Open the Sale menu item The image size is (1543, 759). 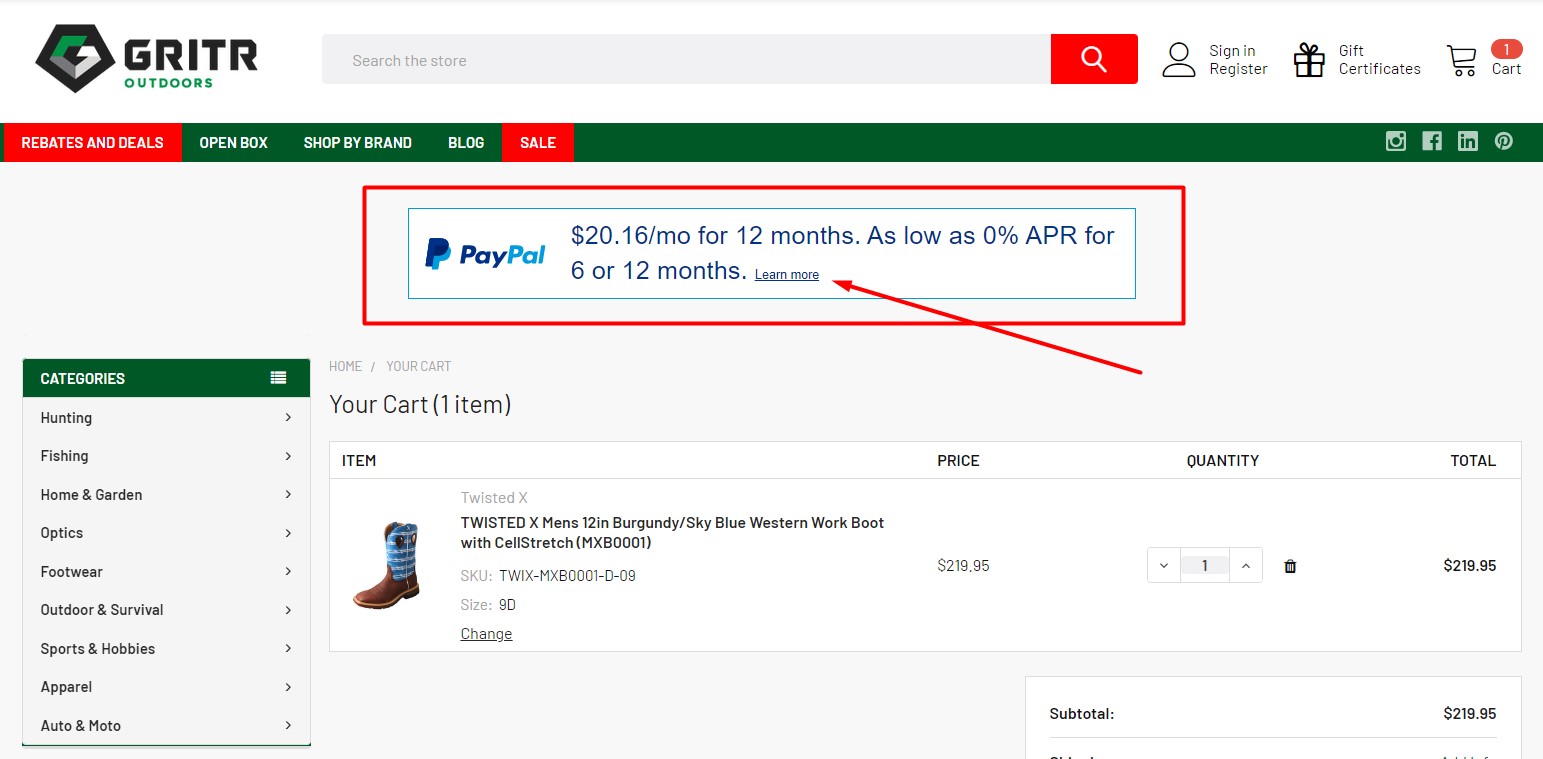(538, 142)
